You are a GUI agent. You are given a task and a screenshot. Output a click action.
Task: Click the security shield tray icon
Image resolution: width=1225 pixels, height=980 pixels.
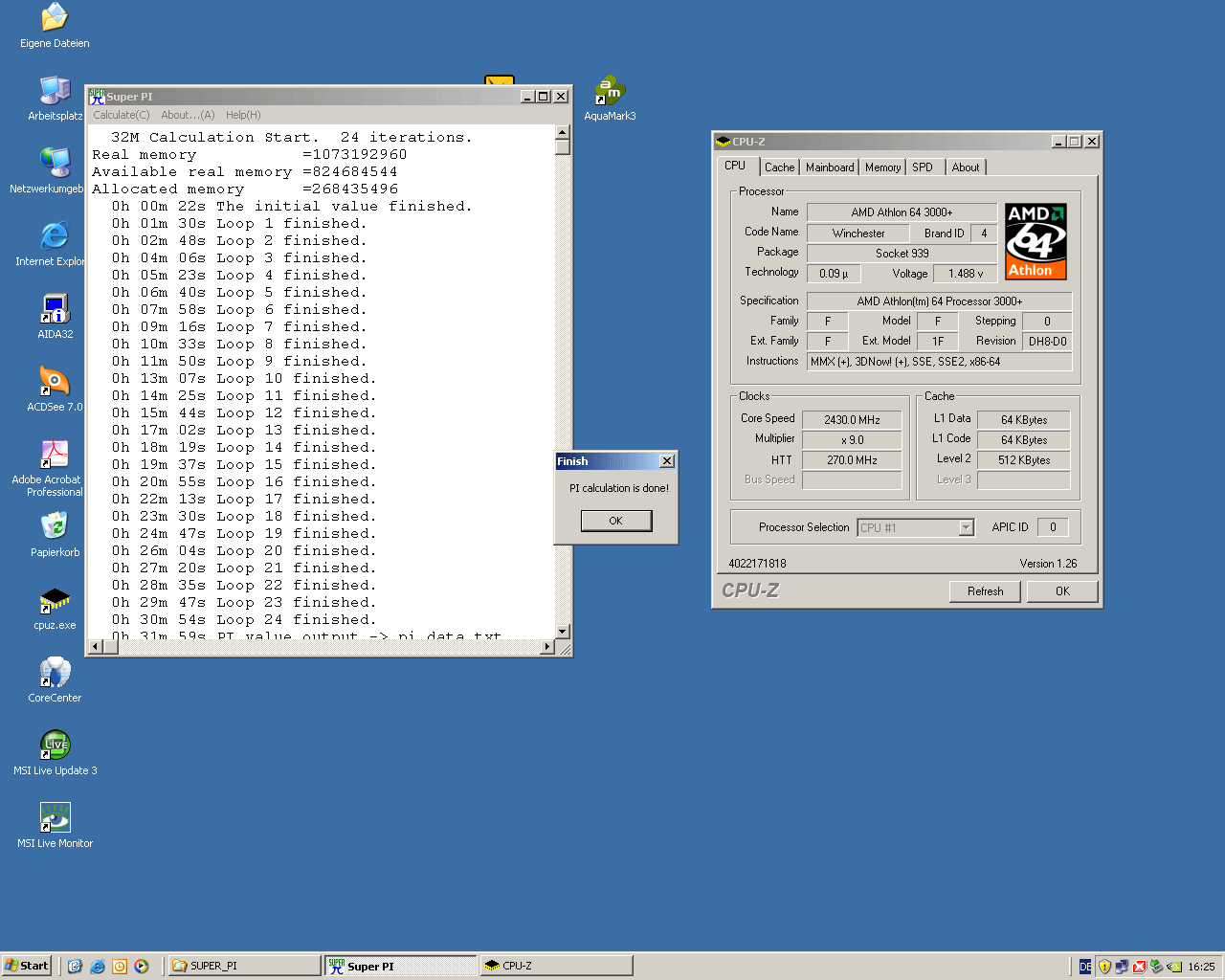click(x=1104, y=967)
